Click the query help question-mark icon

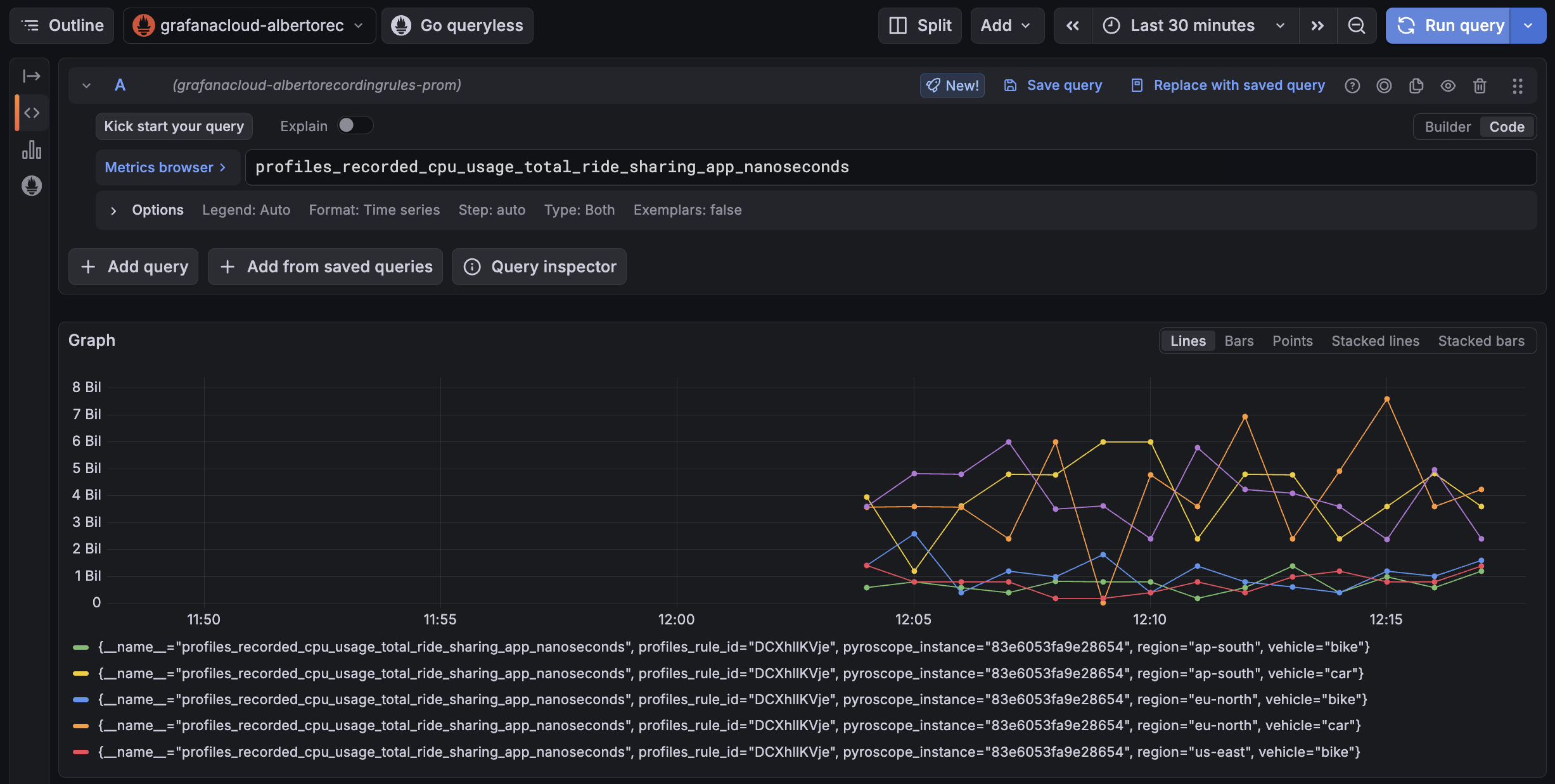tap(1352, 85)
